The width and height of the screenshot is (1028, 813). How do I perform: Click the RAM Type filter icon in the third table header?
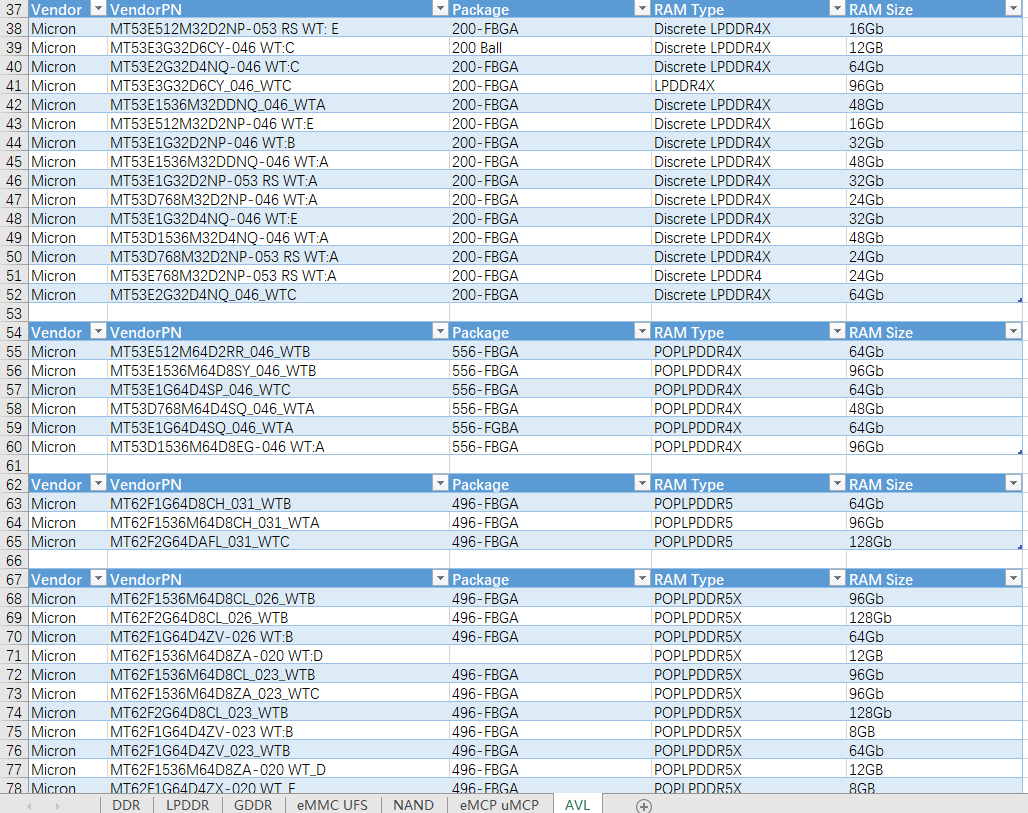pyautogui.click(x=837, y=483)
